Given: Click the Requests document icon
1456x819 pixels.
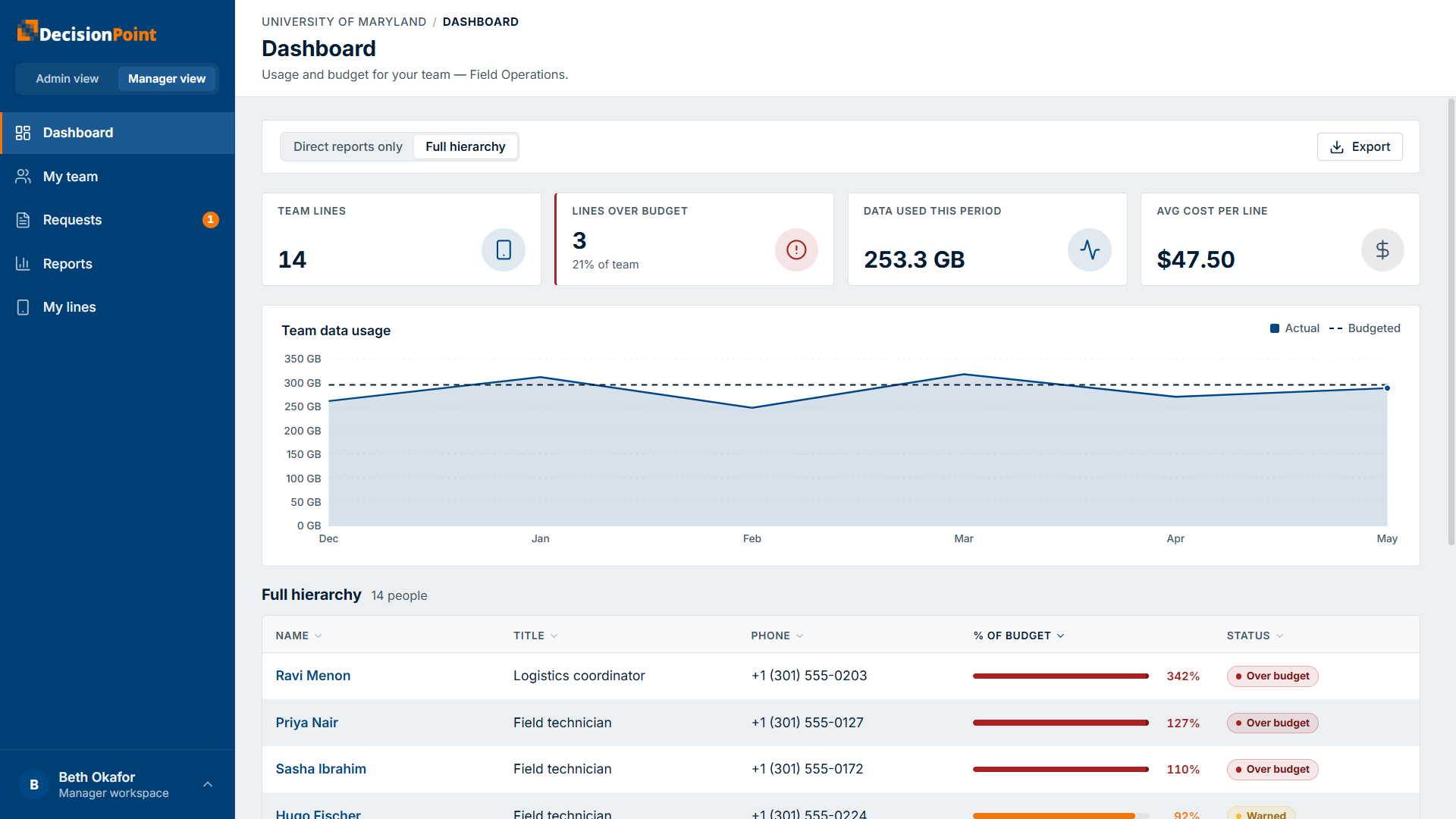Looking at the screenshot, I should coord(23,220).
